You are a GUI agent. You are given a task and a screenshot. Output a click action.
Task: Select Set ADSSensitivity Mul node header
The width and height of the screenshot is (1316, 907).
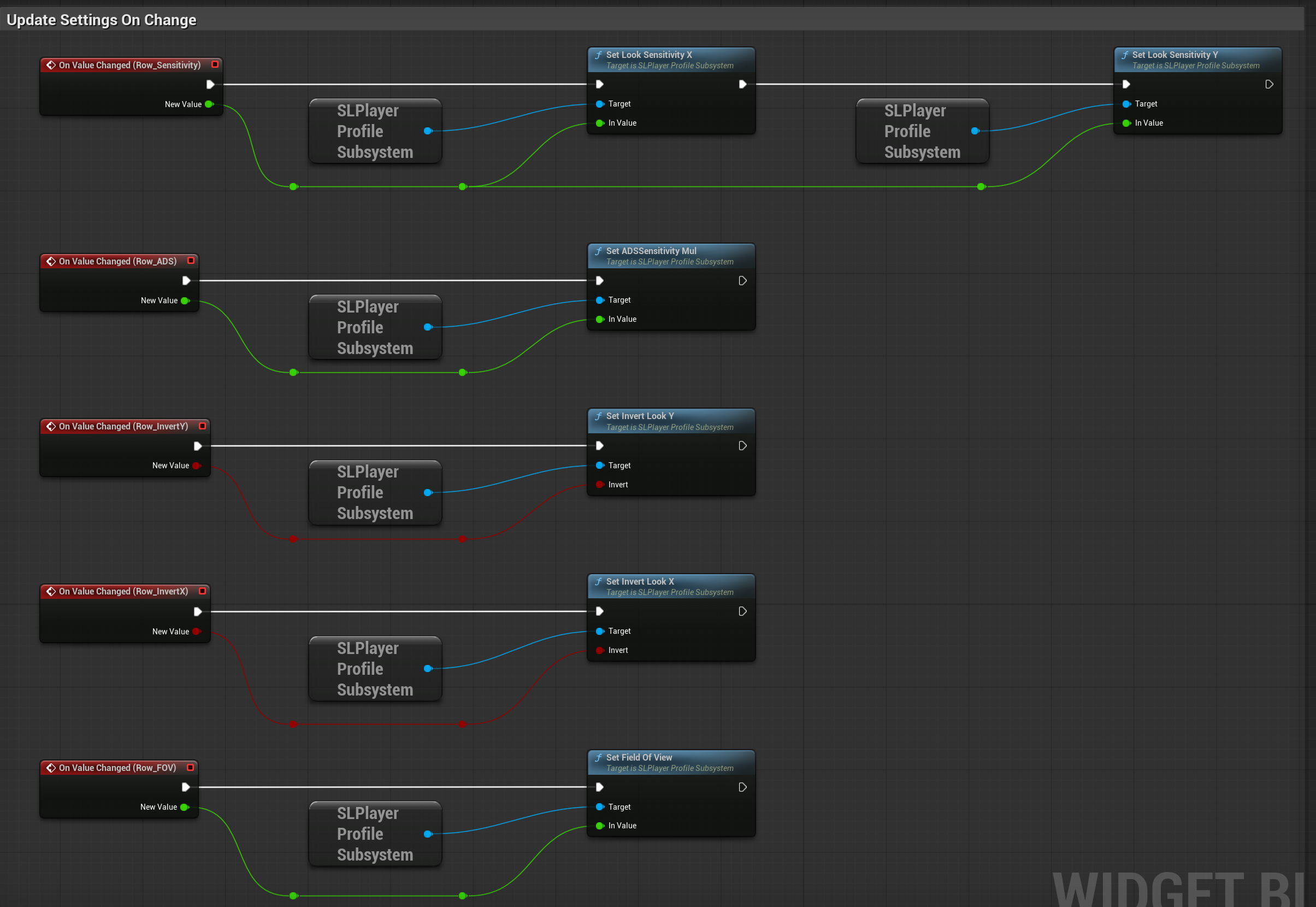click(x=670, y=256)
